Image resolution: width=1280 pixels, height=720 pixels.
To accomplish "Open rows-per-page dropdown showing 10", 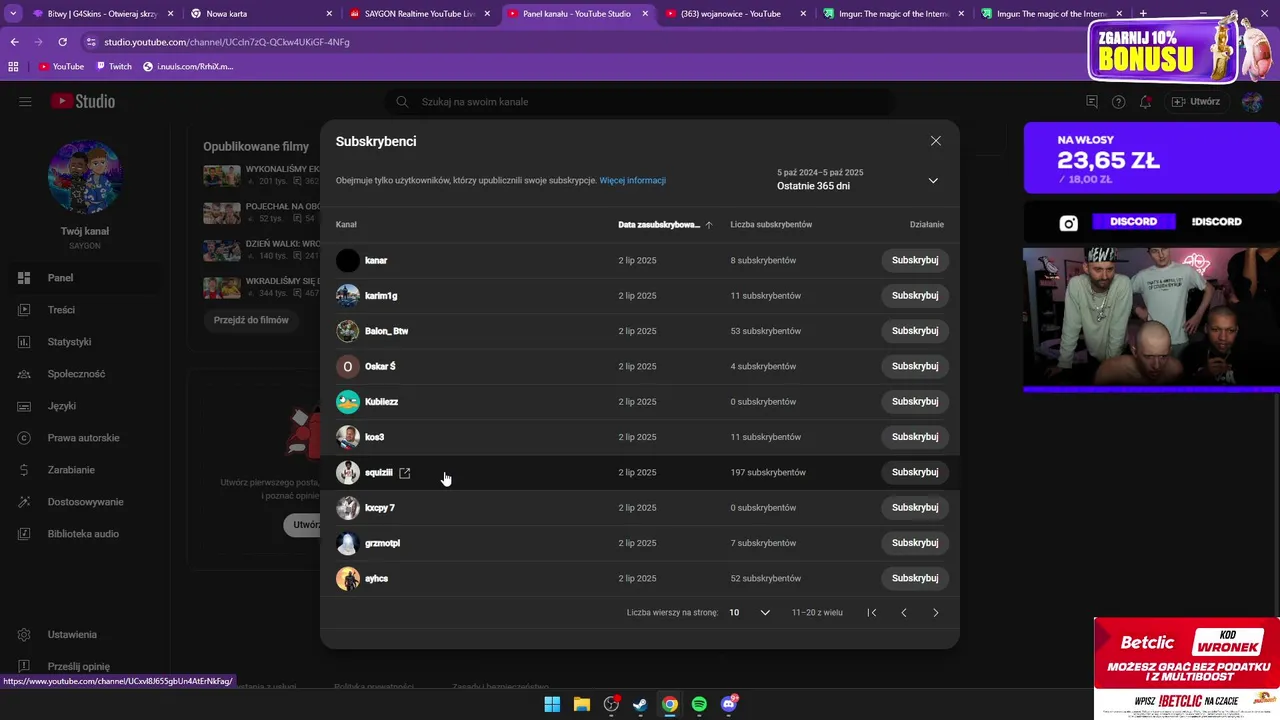I will [x=749, y=612].
